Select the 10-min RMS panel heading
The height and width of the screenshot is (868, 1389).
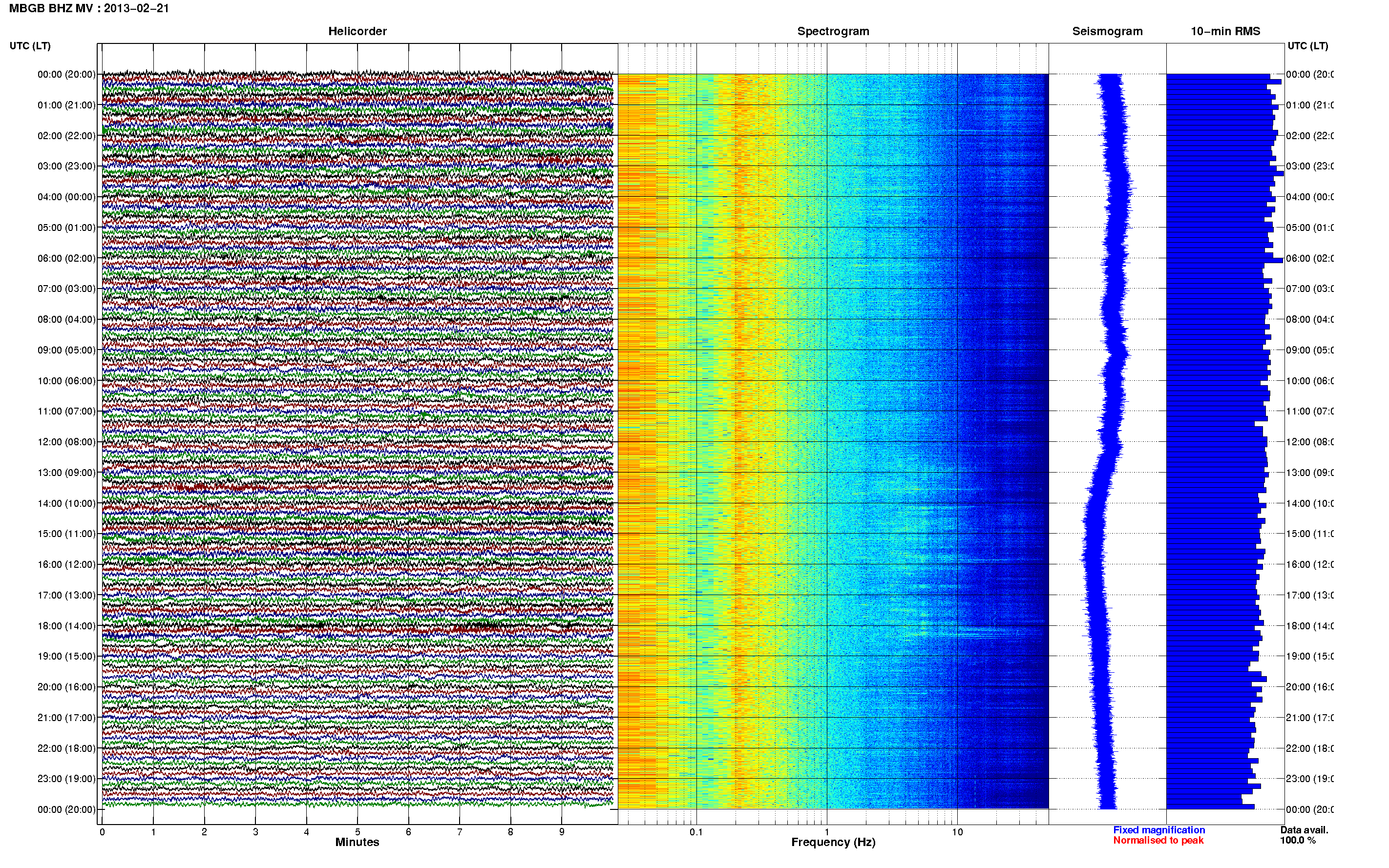1225,31
